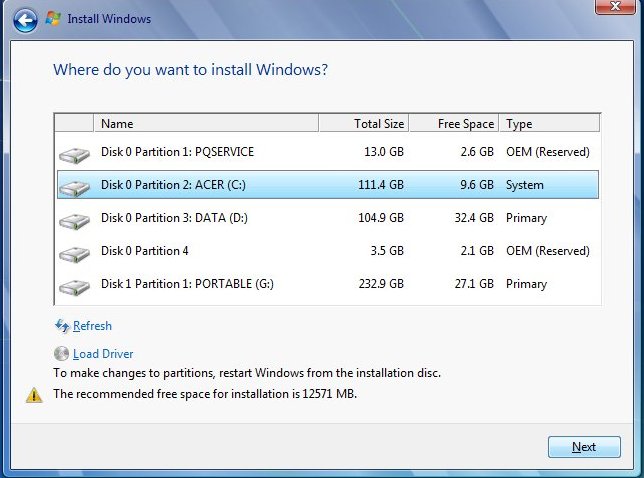Click the Refresh arrows icon
Screen dimensions: 644x478
[x=62, y=326]
